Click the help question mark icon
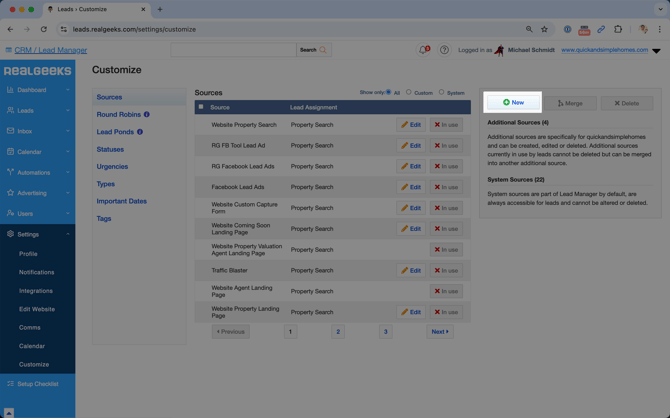Screen dimensions: 670x418 coord(444,50)
